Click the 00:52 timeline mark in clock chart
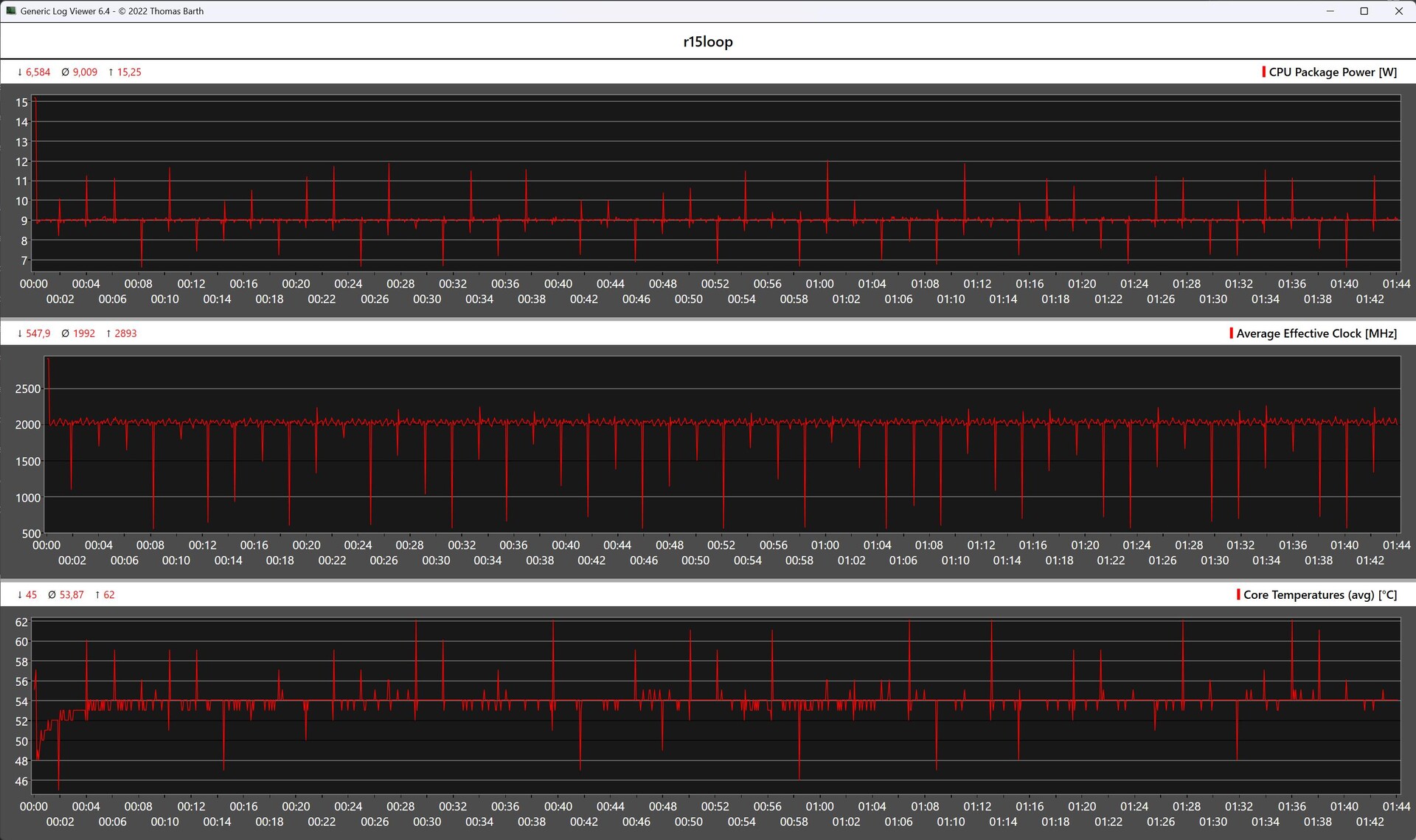Screen dimensions: 1416x840 tap(721, 545)
